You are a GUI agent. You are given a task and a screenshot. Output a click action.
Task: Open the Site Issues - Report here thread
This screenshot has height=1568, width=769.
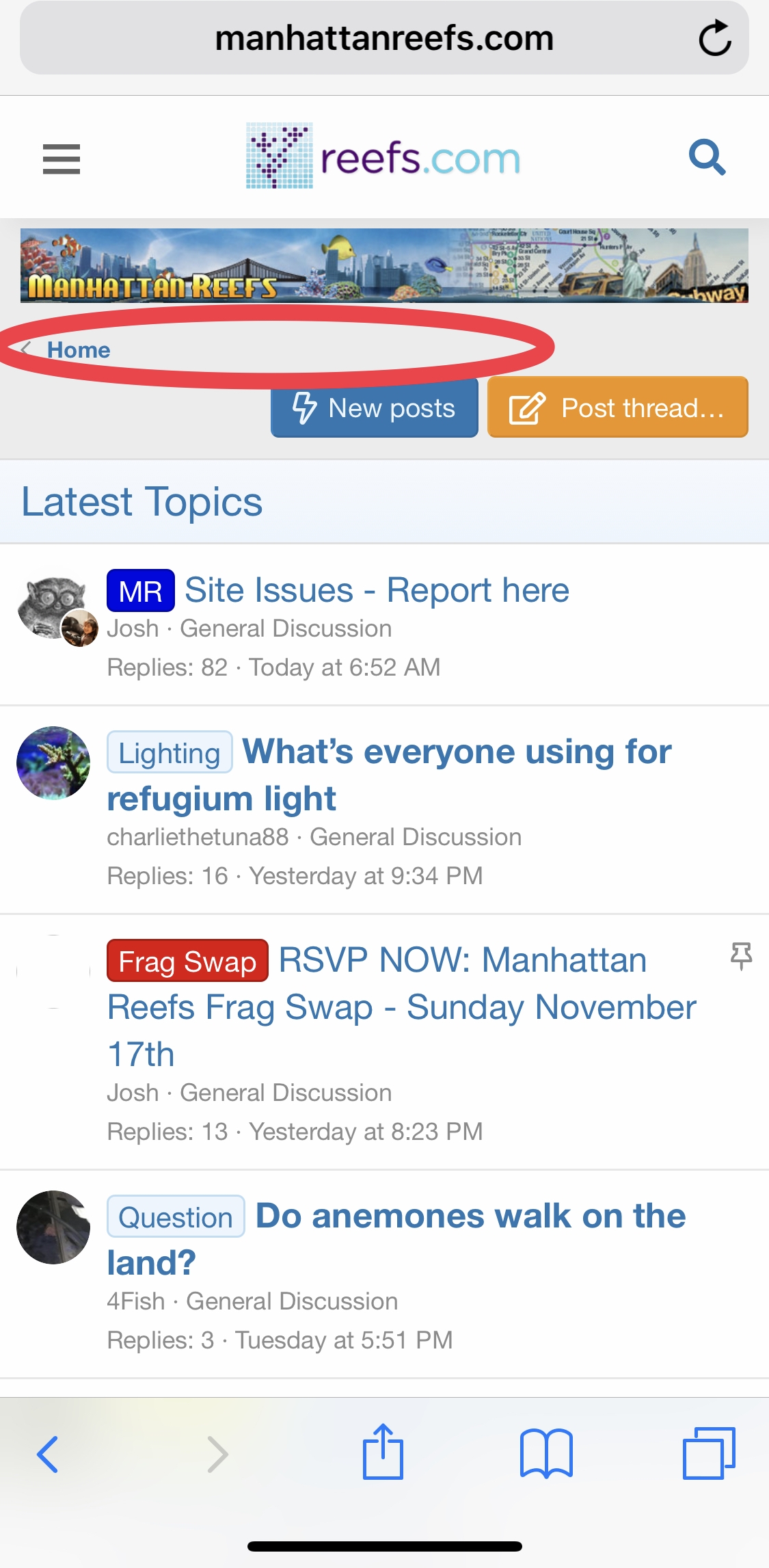click(x=377, y=590)
